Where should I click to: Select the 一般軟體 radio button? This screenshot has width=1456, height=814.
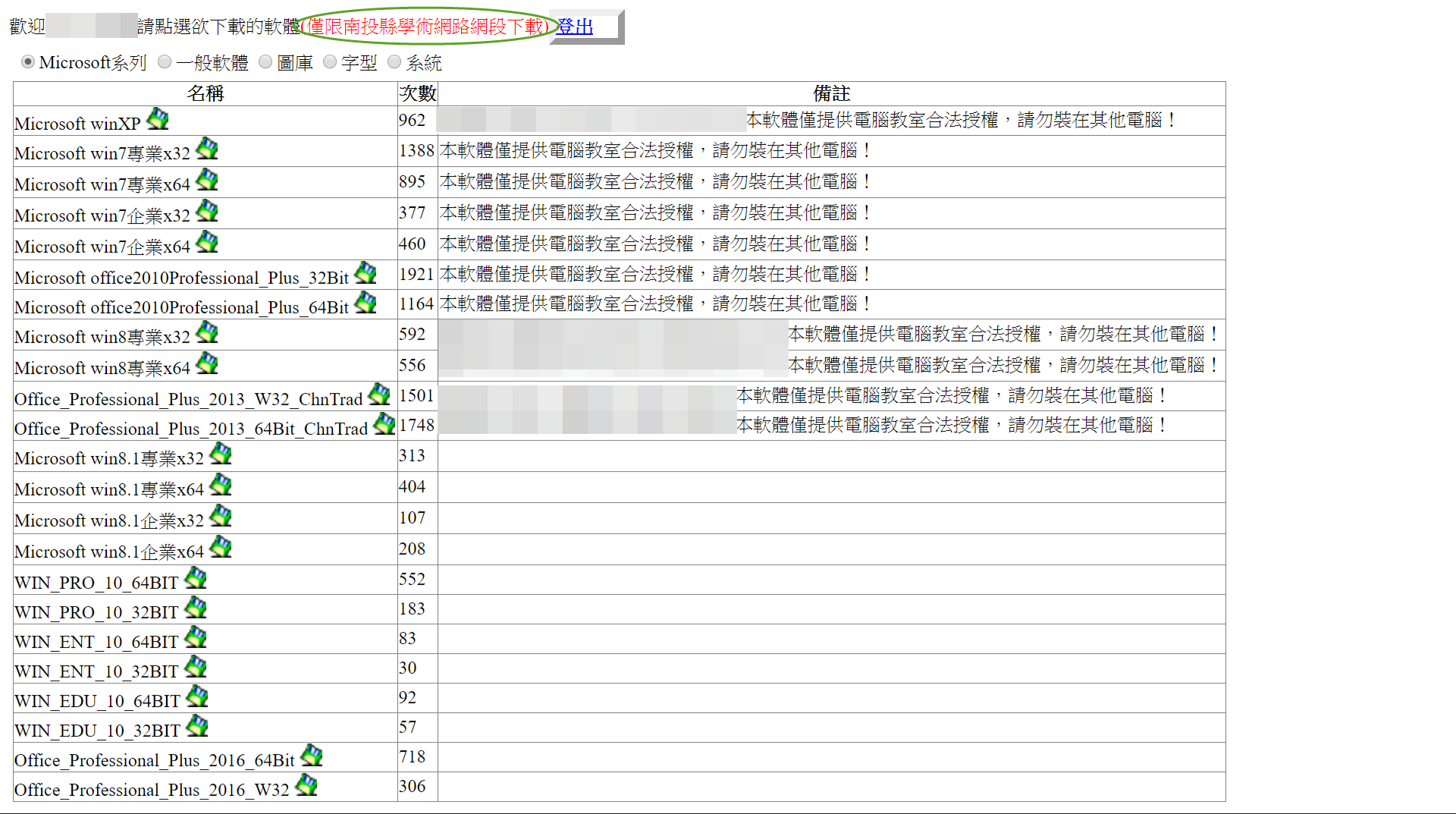(x=165, y=62)
